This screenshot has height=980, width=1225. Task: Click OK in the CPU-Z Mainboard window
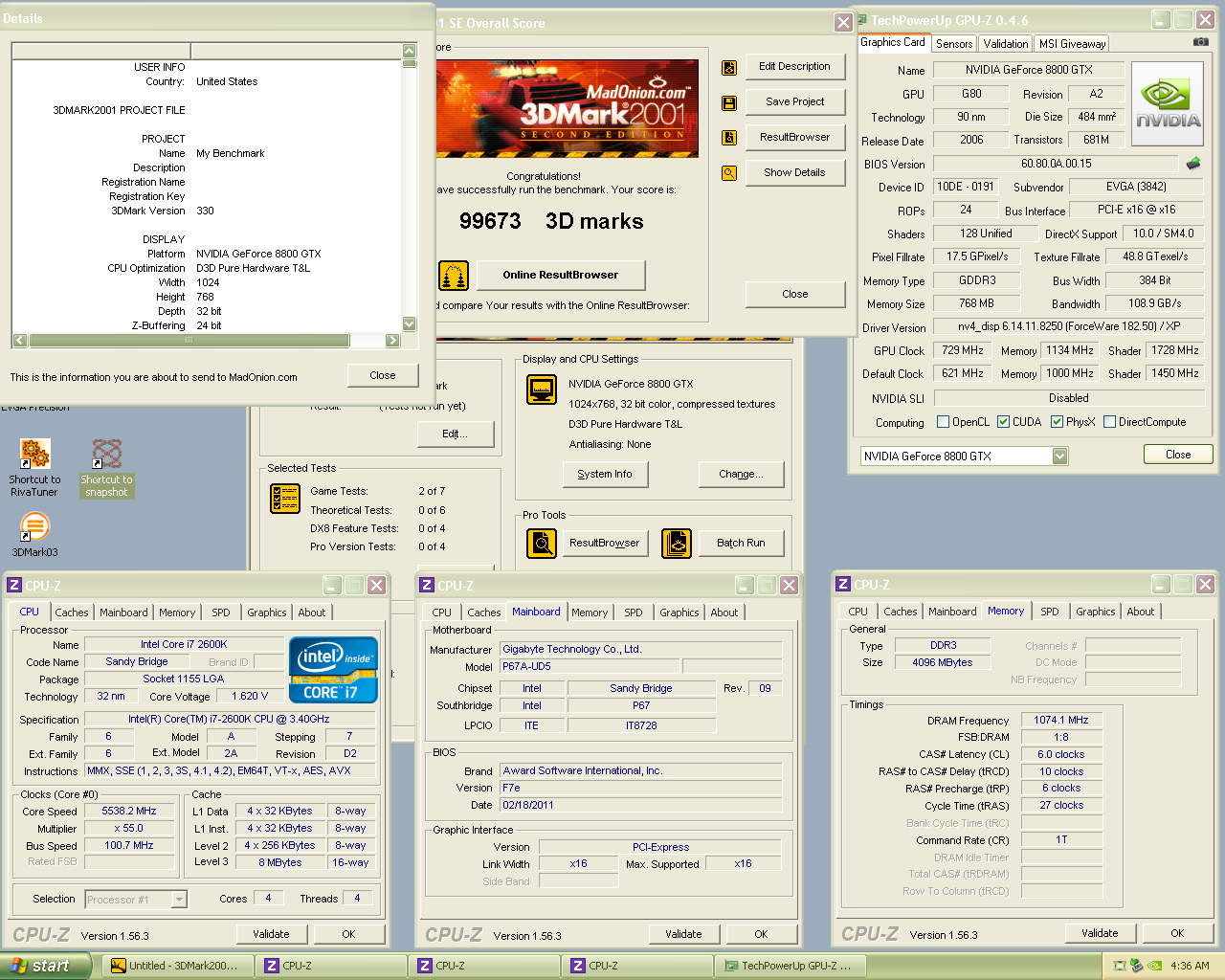pos(761,934)
